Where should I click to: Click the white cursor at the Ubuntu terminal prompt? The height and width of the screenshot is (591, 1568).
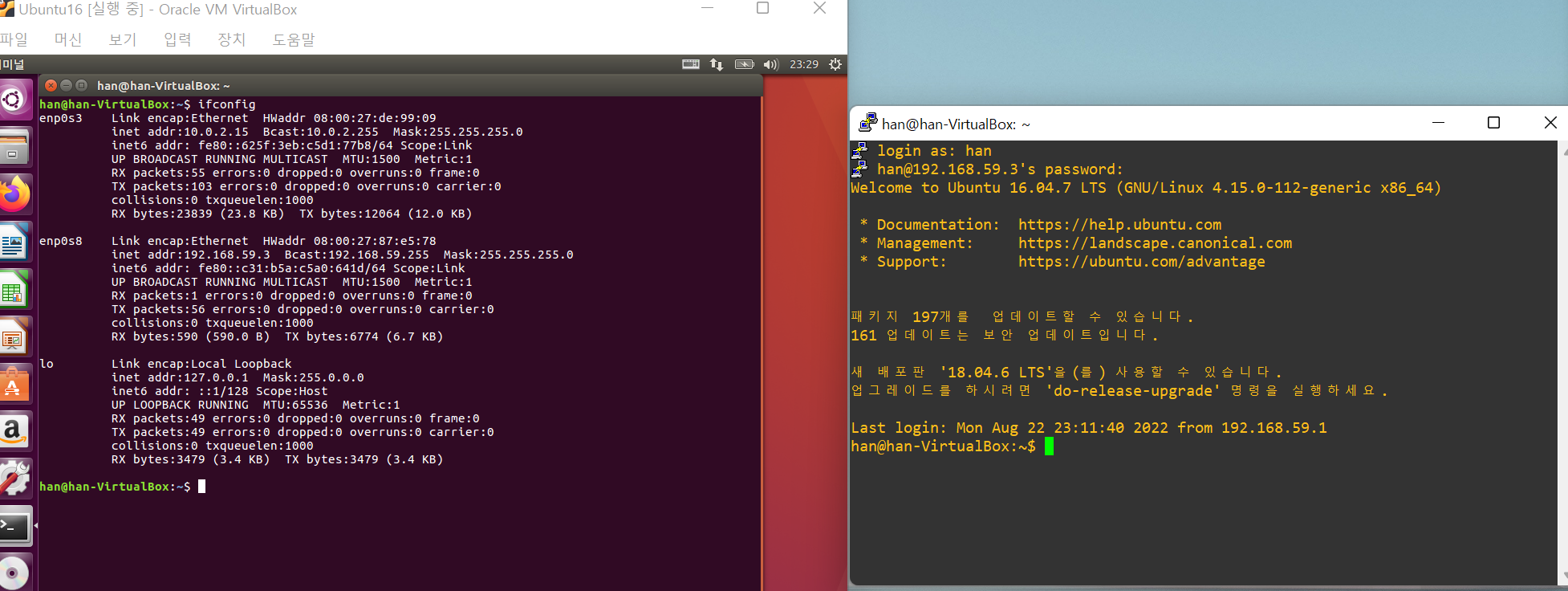point(202,487)
